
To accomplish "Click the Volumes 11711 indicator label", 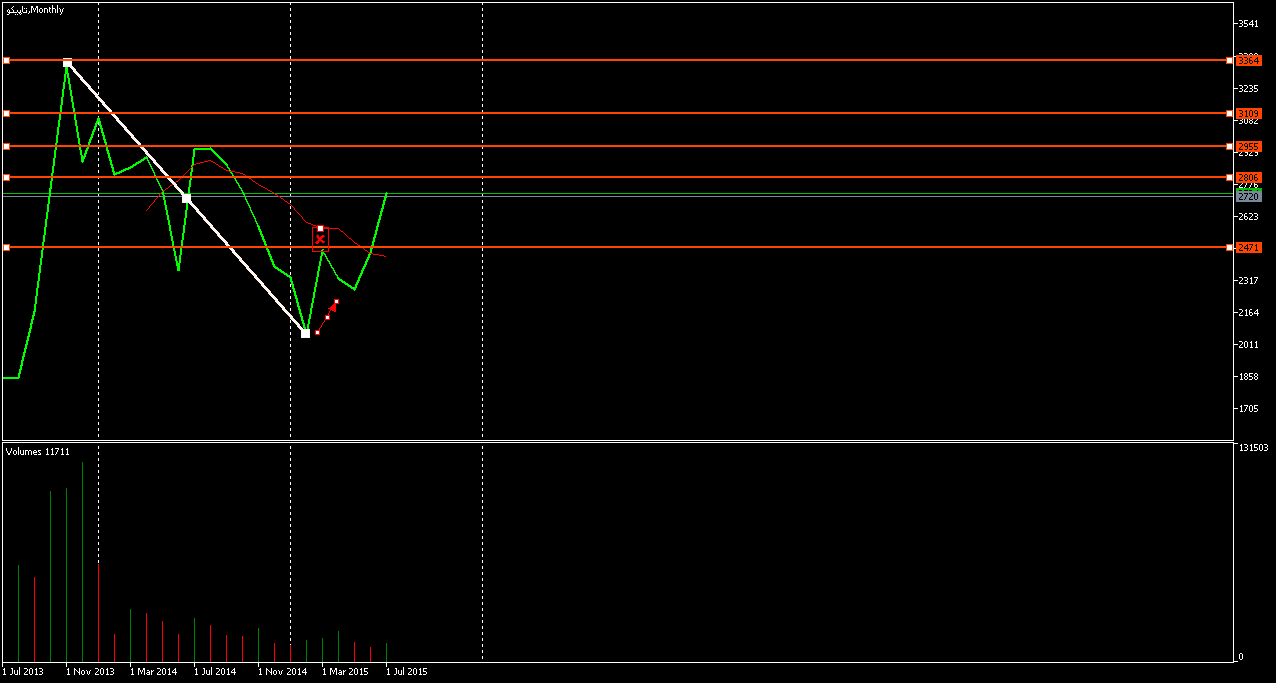I will [x=37, y=452].
